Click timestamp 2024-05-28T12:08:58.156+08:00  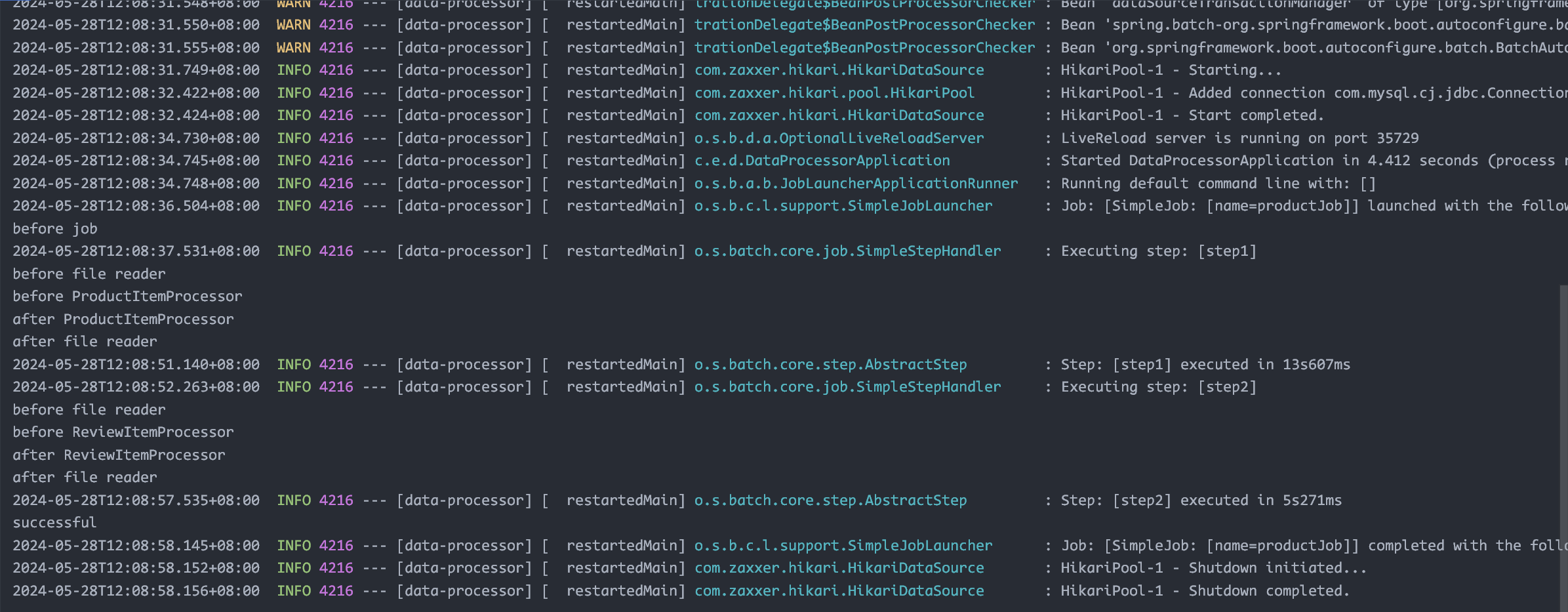click(x=136, y=591)
